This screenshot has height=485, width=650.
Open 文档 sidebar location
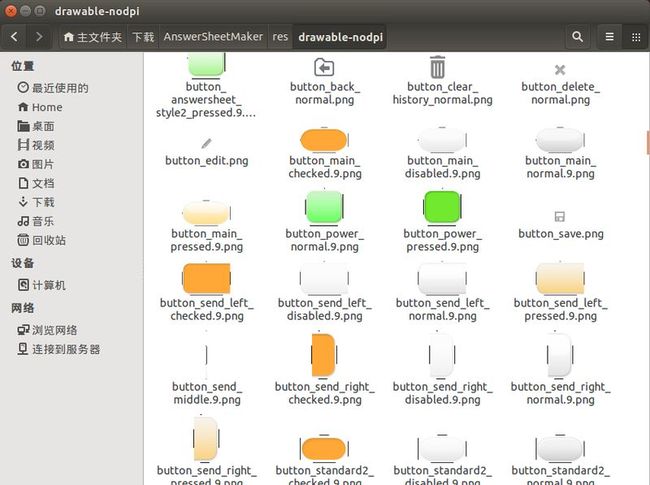(36, 183)
